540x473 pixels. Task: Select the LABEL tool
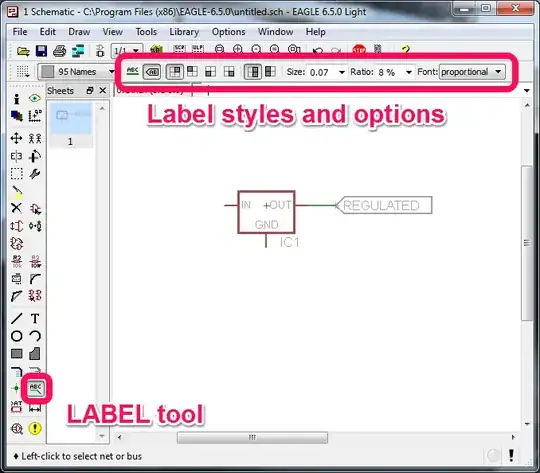point(36,389)
